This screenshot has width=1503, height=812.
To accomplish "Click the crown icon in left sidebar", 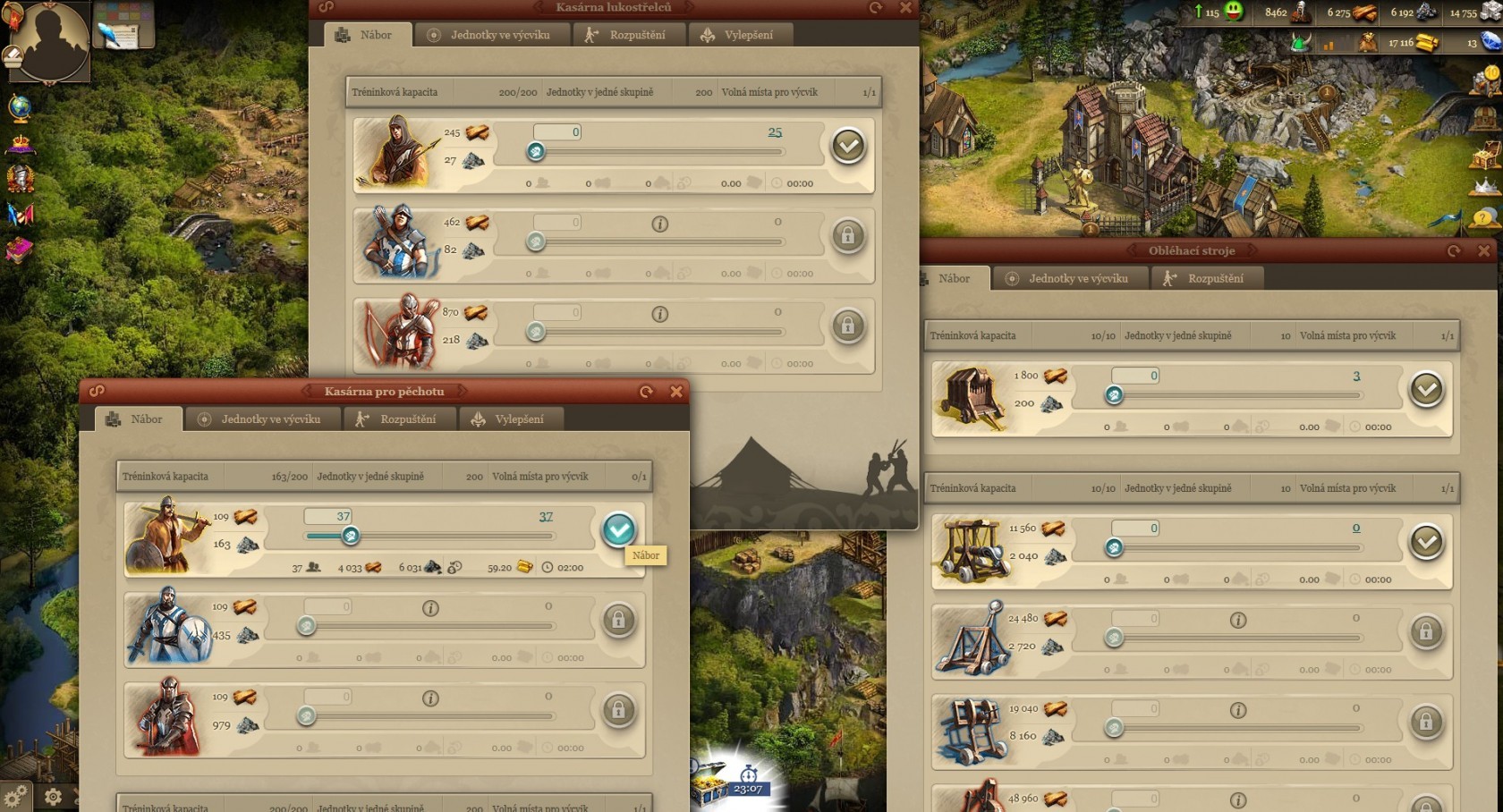I will pyautogui.click(x=20, y=145).
